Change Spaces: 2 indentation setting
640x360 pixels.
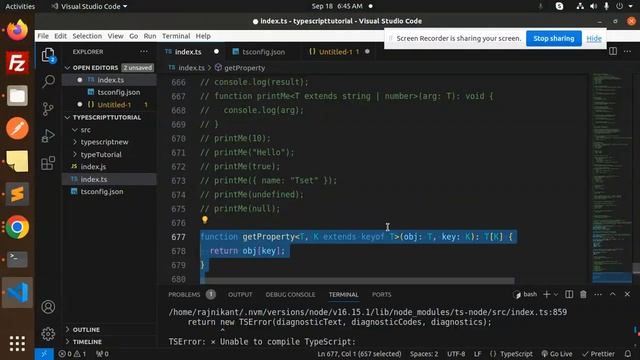(424, 354)
